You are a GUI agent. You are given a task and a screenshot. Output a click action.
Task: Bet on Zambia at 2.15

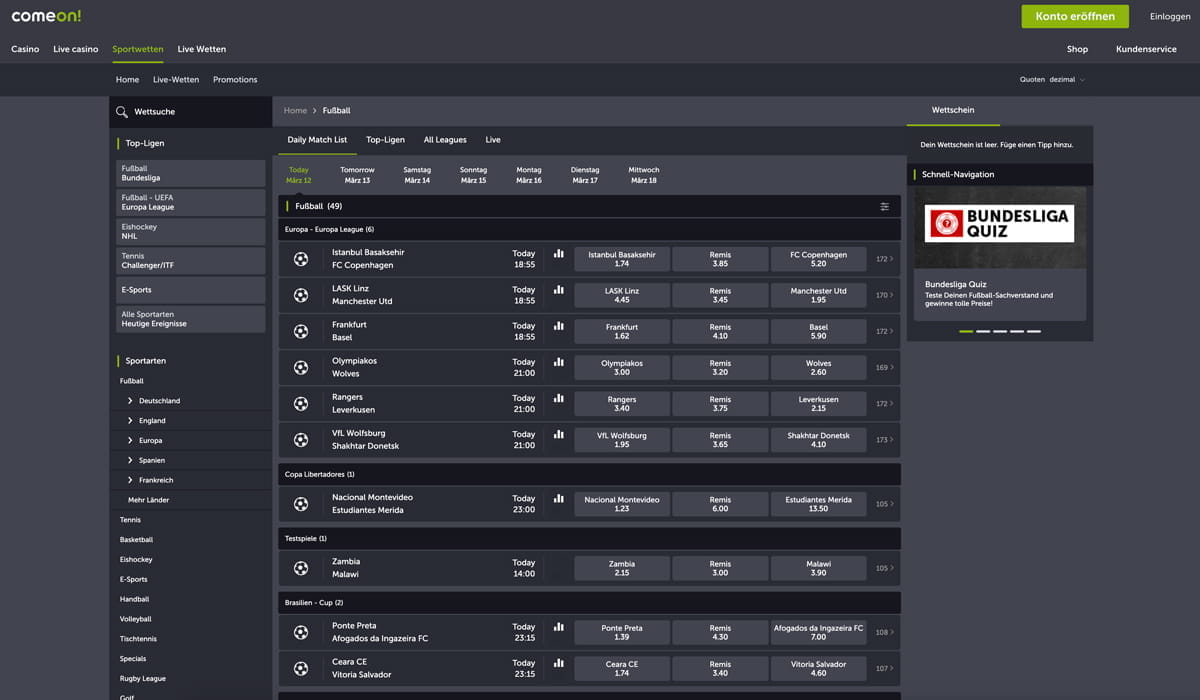point(621,568)
